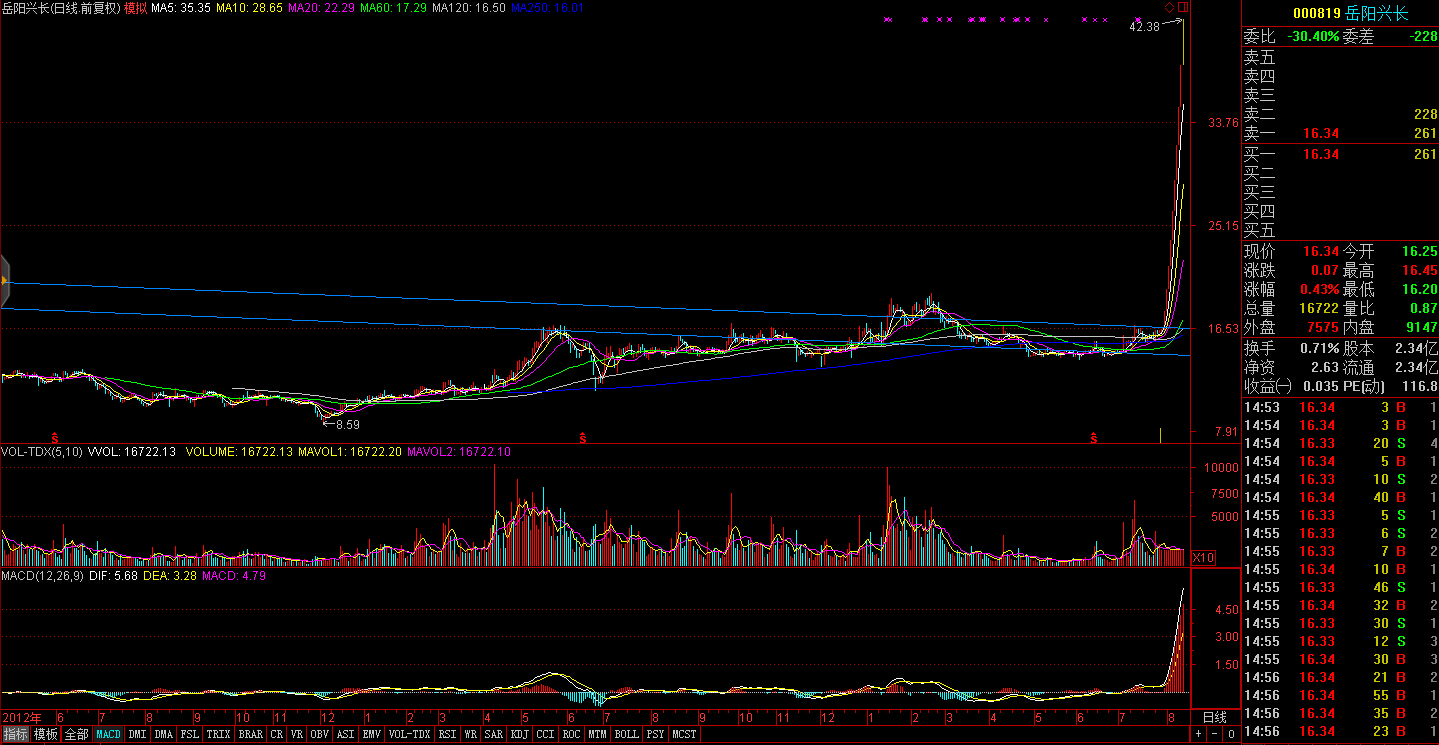Click the MACD(12,26,9) indicator title
Screen dimensions: 1439x745
coord(43,577)
